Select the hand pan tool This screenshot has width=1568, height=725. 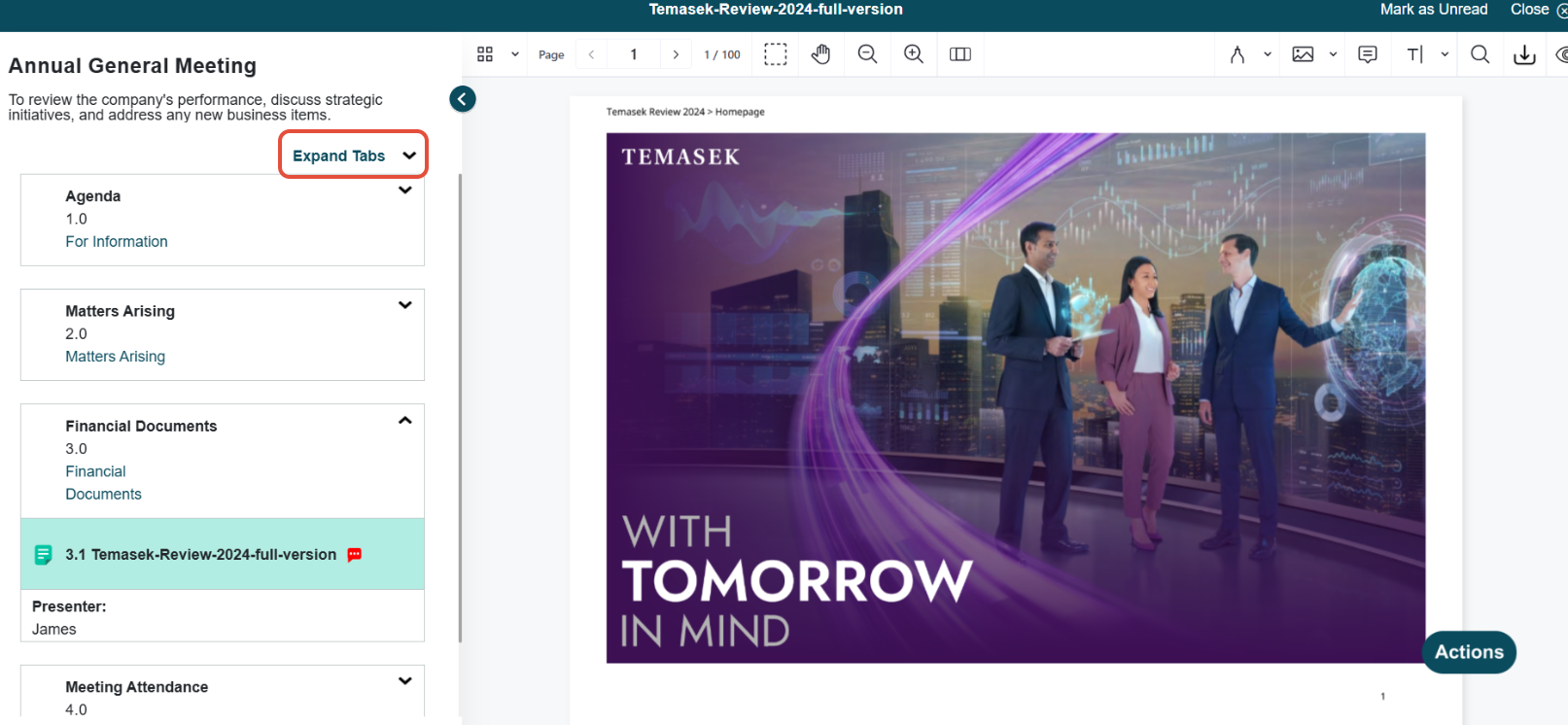tap(821, 54)
